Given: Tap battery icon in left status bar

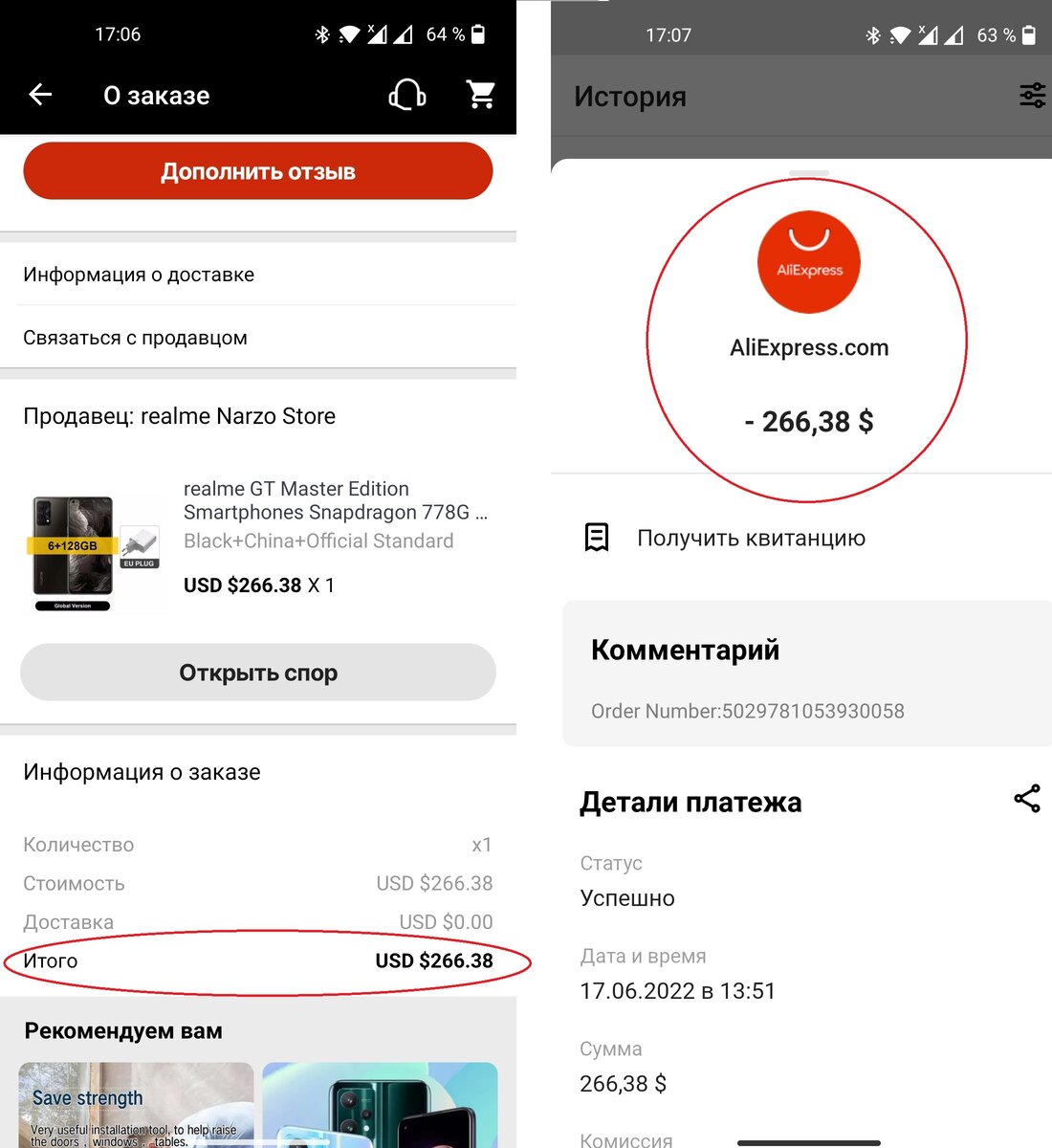Looking at the screenshot, I should (x=478, y=34).
